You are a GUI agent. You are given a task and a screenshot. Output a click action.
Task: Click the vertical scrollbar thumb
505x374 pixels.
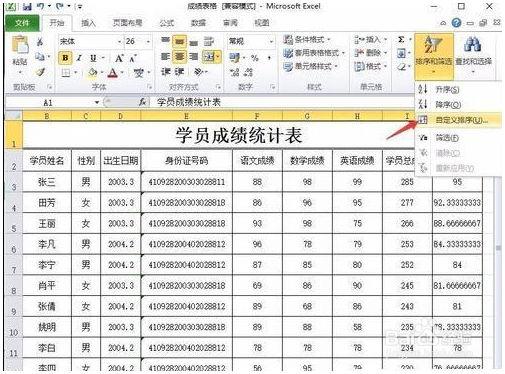click(x=499, y=248)
